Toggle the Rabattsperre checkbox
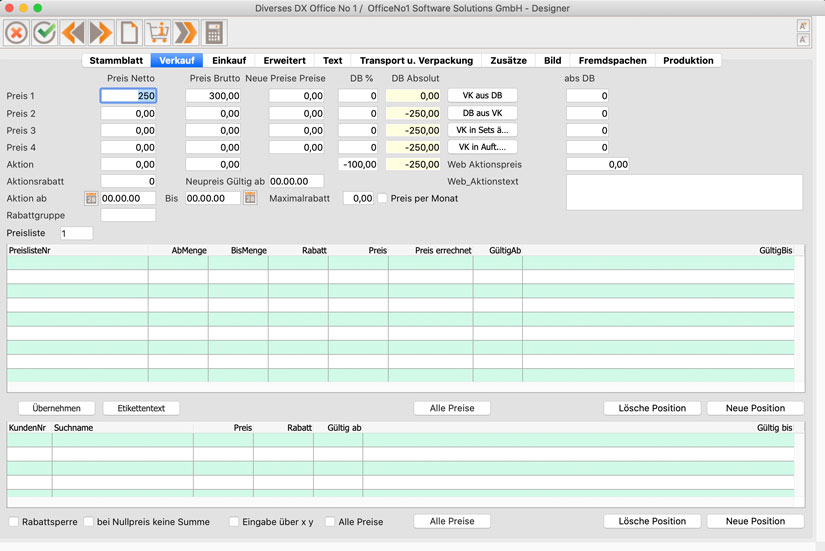Viewport: 825px width, 551px height. [x=14, y=522]
